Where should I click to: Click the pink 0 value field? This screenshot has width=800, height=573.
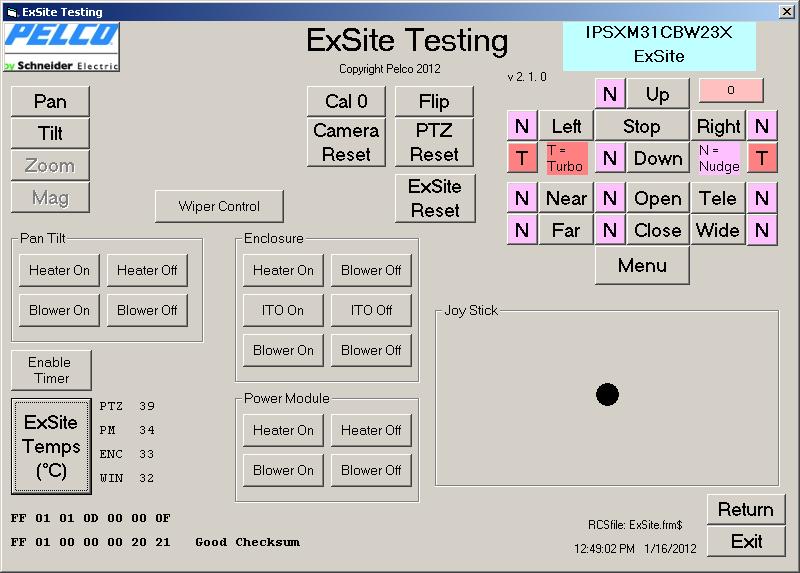click(x=731, y=90)
